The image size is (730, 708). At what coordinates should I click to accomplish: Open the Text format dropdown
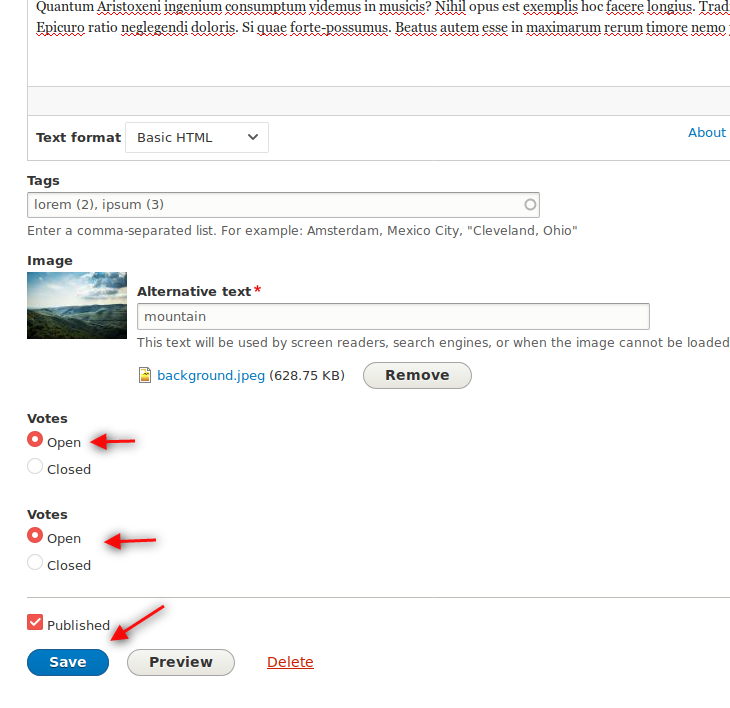pos(196,137)
